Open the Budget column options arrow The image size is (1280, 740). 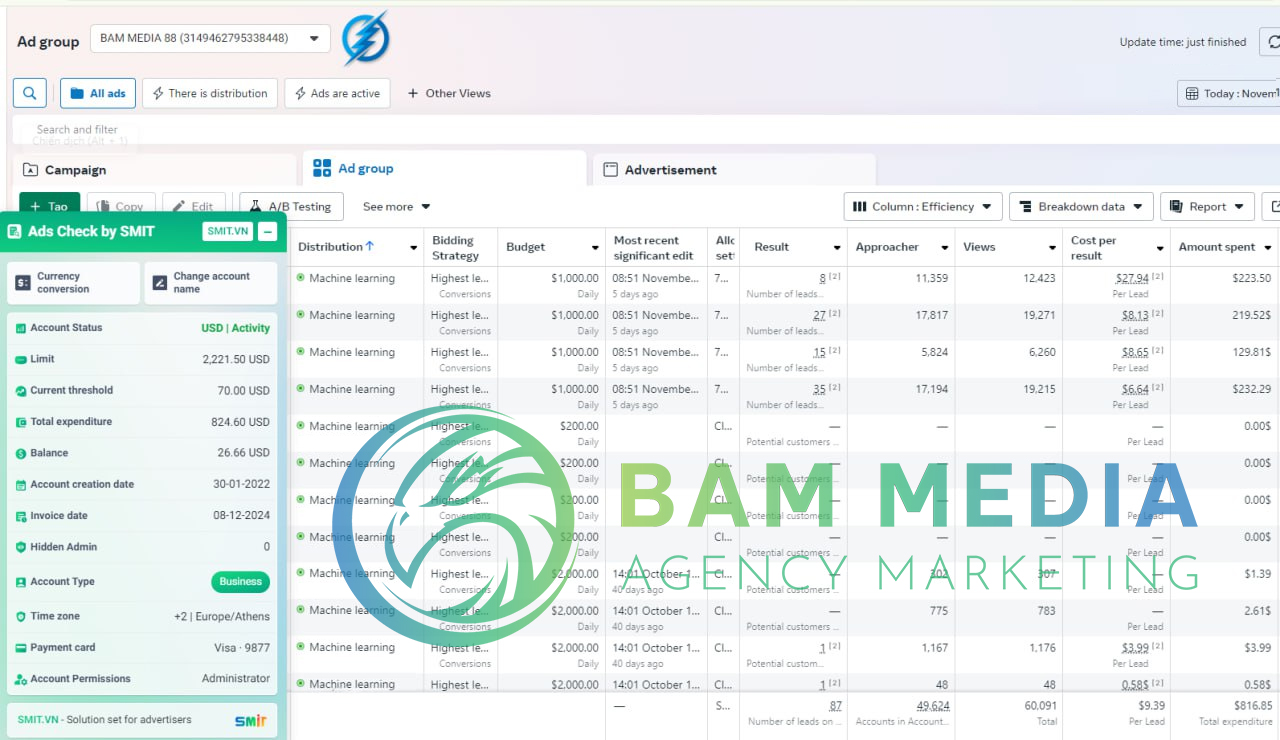594,248
